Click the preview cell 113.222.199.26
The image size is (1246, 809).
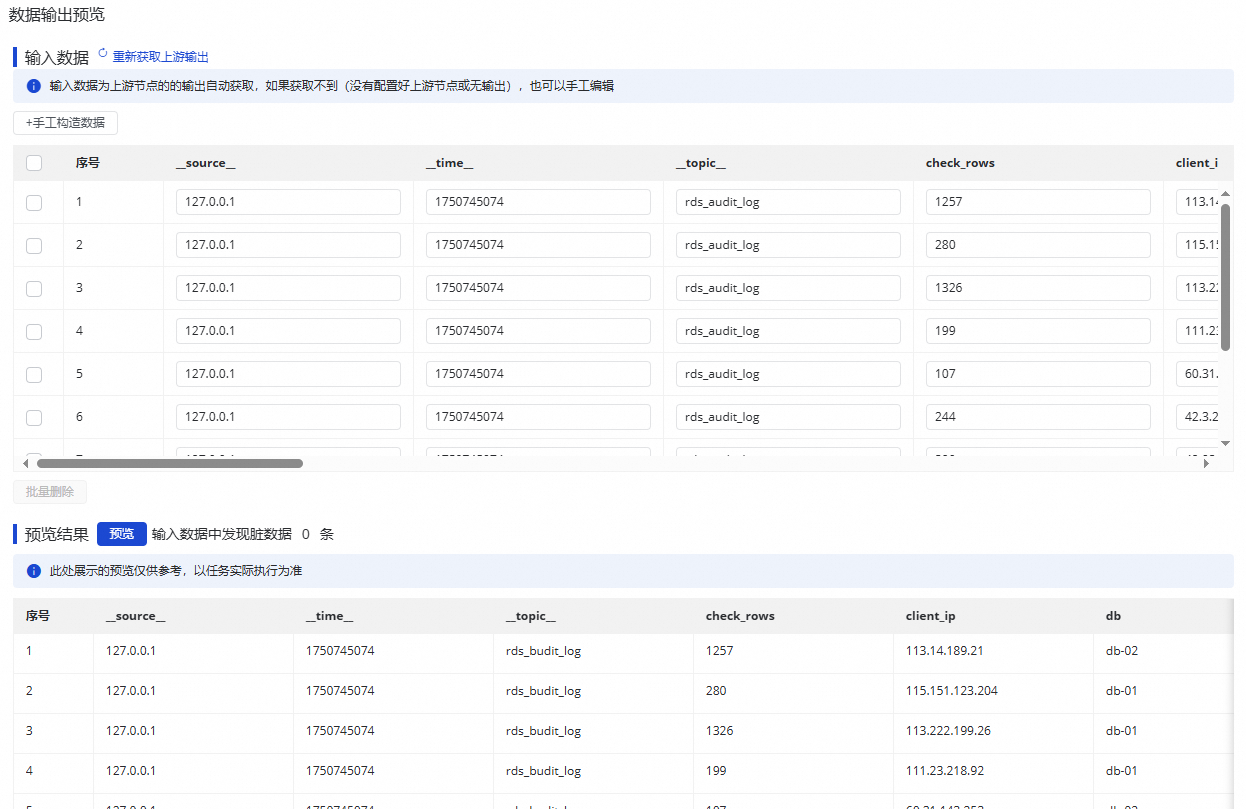point(948,731)
